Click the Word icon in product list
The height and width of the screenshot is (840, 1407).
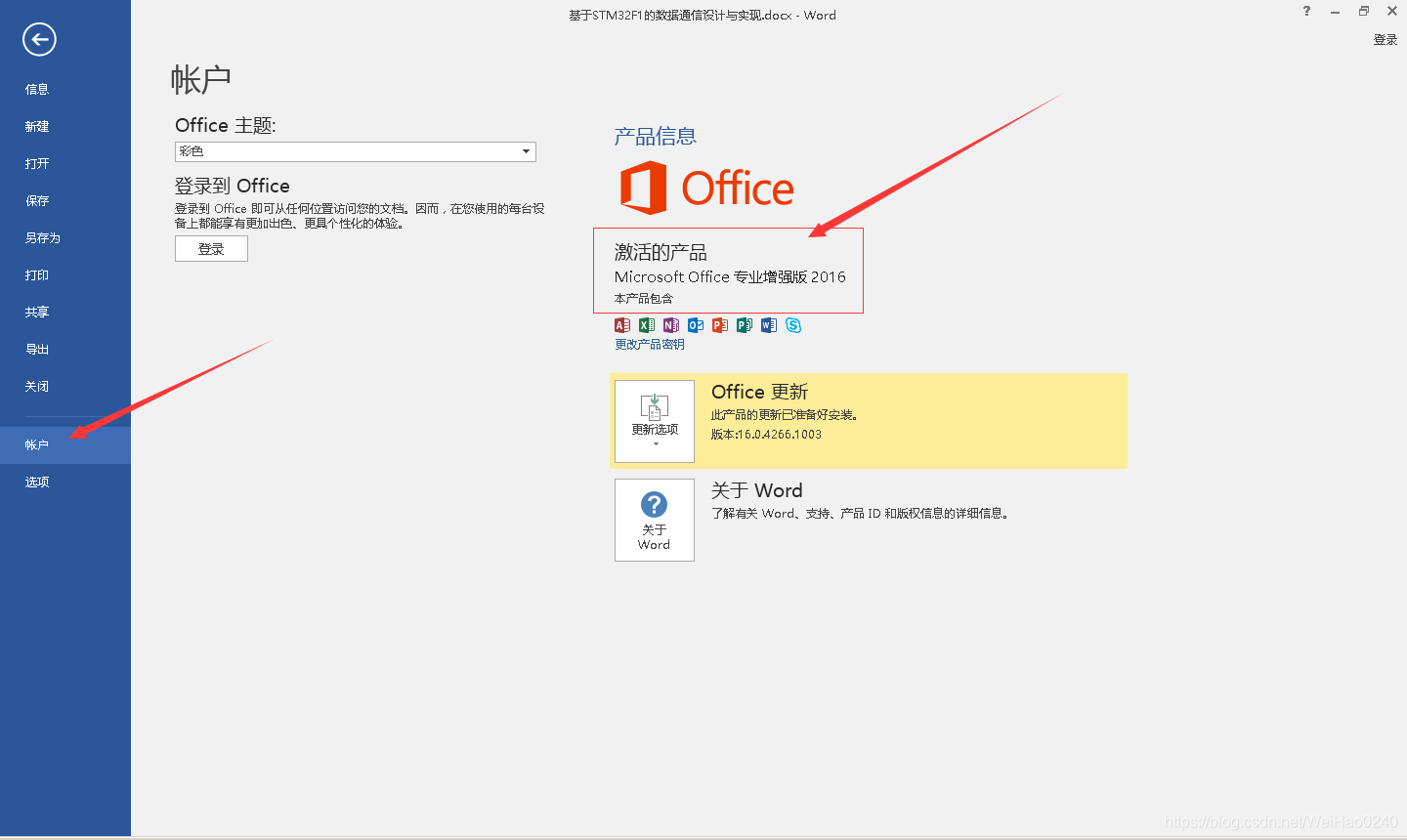tap(769, 325)
